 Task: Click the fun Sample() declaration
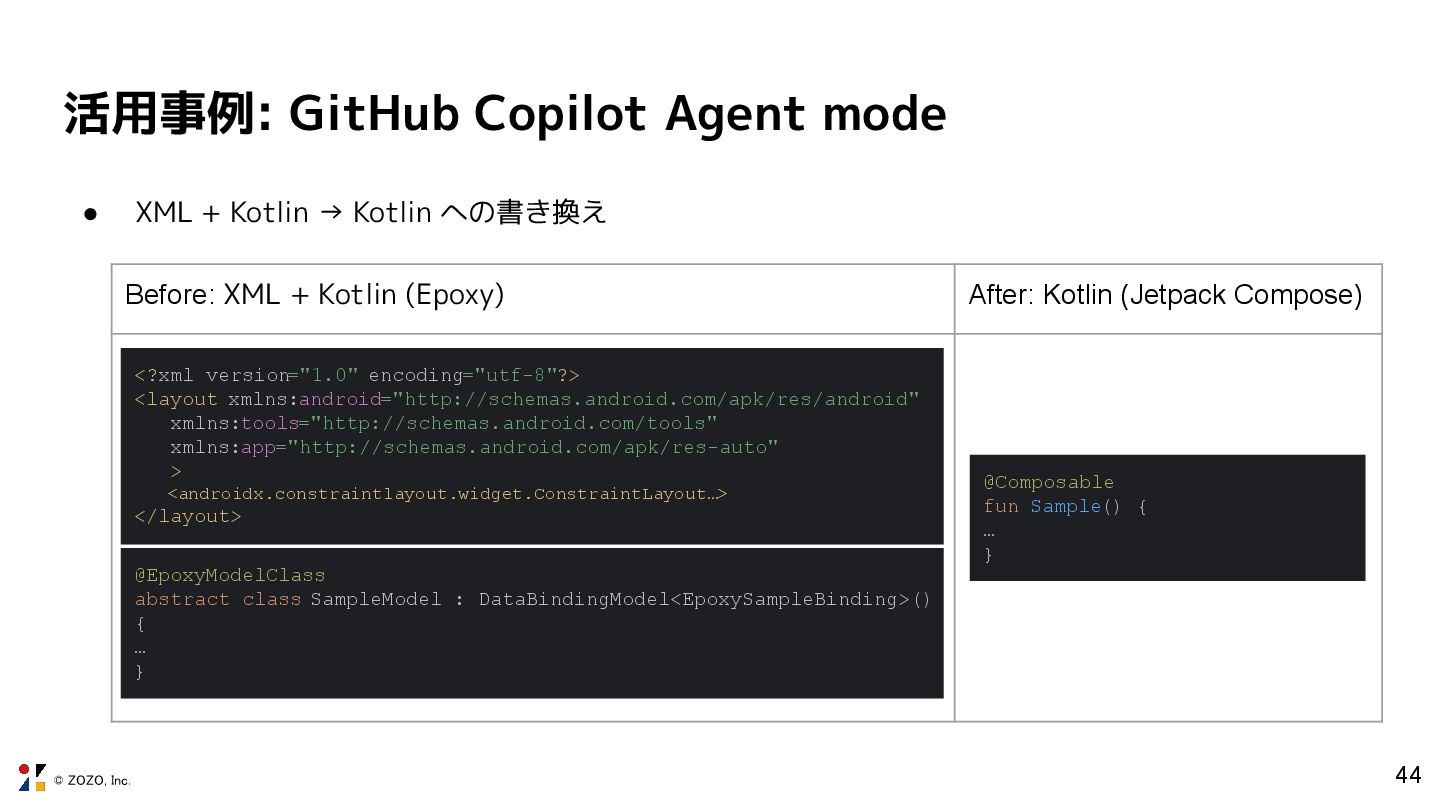pos(1064,506)
